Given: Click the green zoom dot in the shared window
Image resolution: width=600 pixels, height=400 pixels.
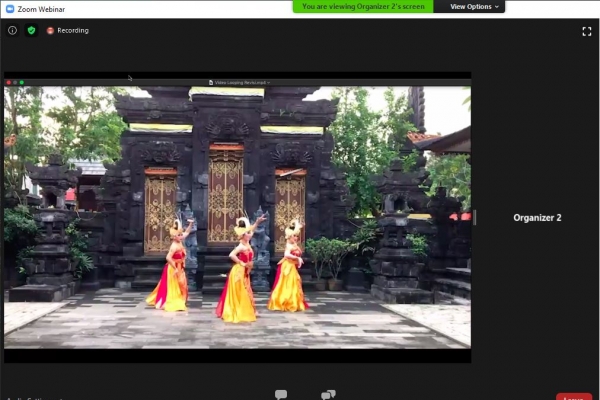Looking at the screenshot, I should pyautogui.click(x=22, y=82).
